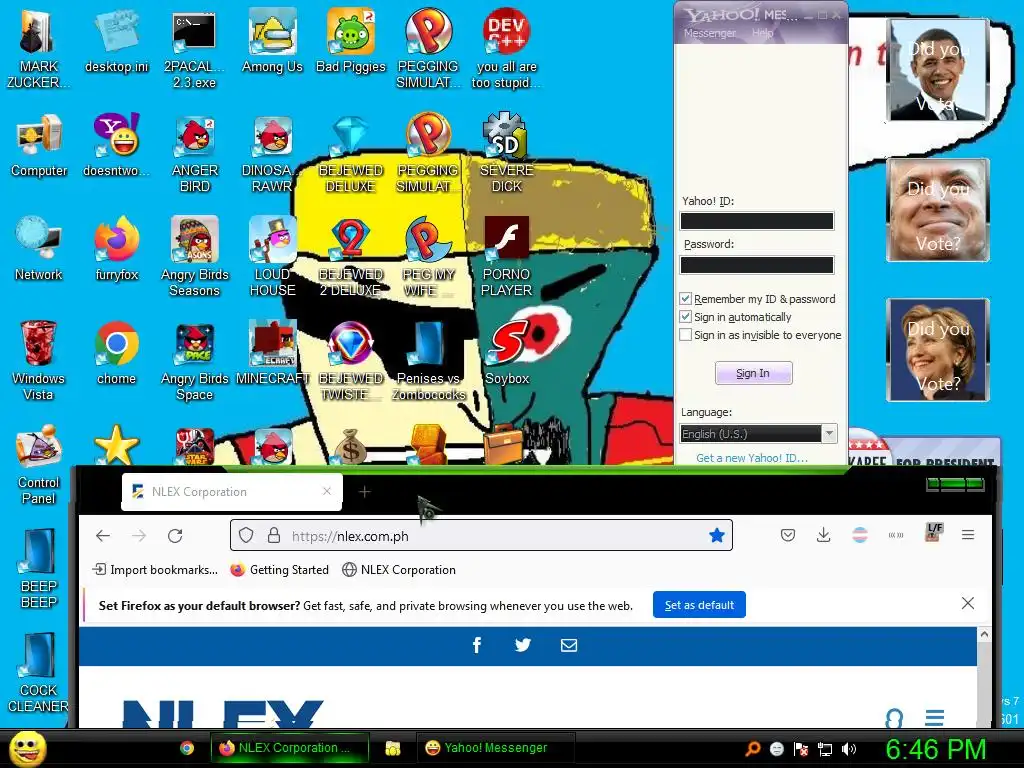Viewport: 1024px width, 768px height.
Task: Click the Twitter icon on the NLEX page
Action: click(x=522, y=645)
